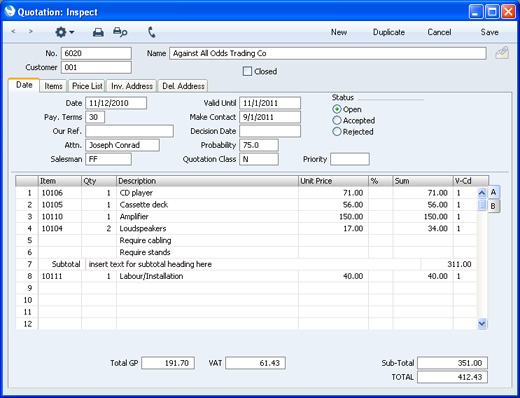Click the Description column header
Screen dimensions: 520x398
(x=207, y=181)
